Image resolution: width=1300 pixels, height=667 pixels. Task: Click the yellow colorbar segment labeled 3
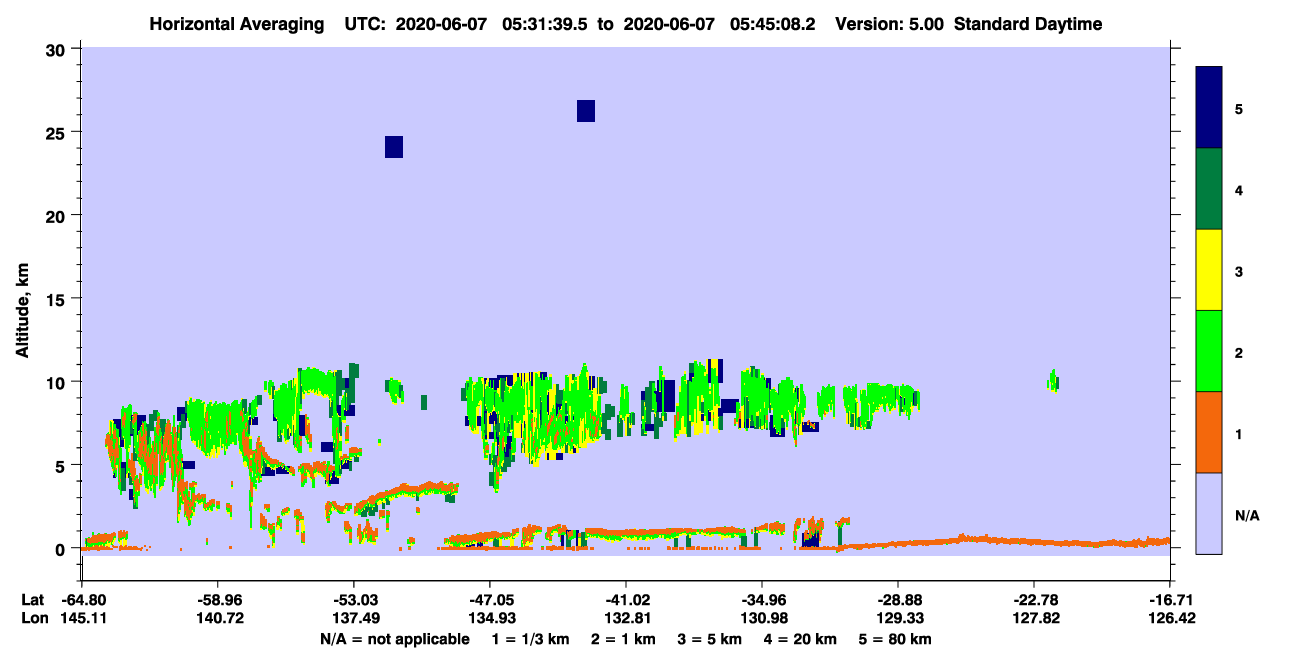(1209, 270)
